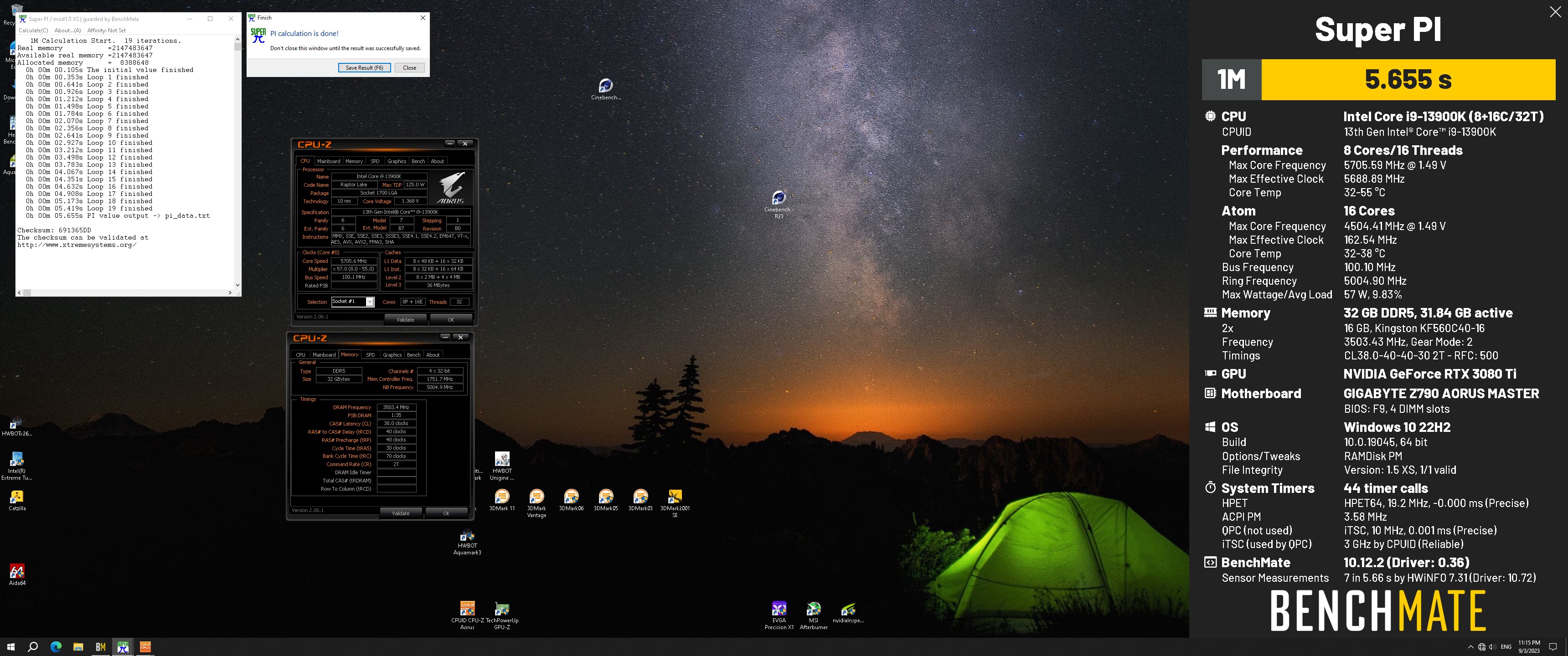Minimize the upper CPU-Z window

tap(449, 143)
